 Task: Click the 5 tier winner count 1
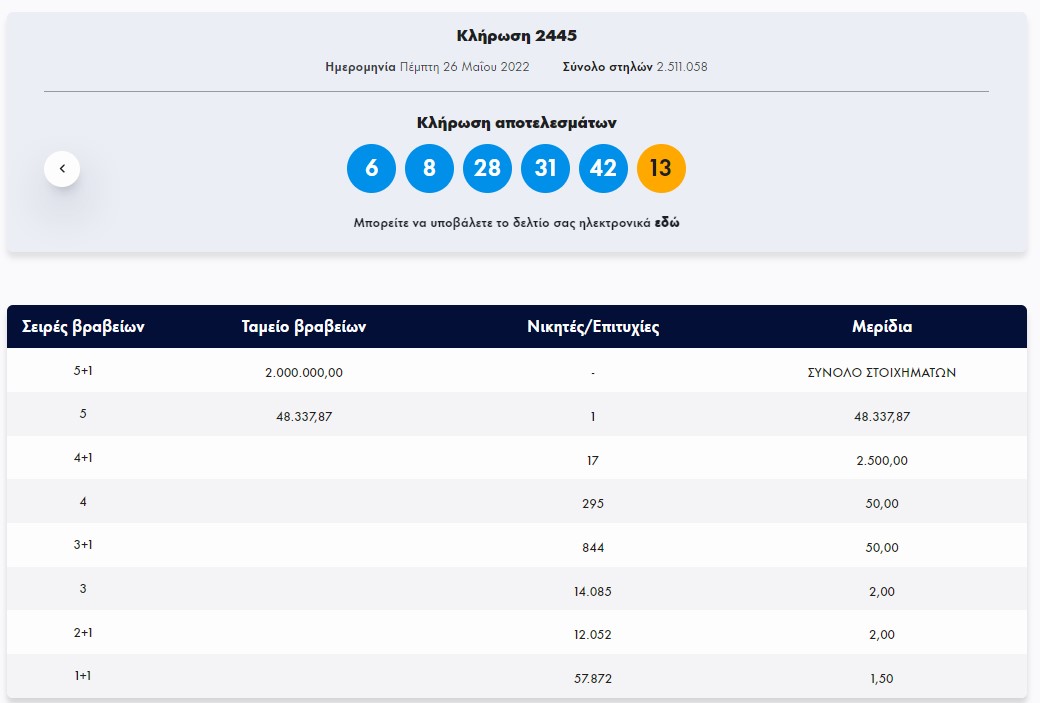coord(592,415)
